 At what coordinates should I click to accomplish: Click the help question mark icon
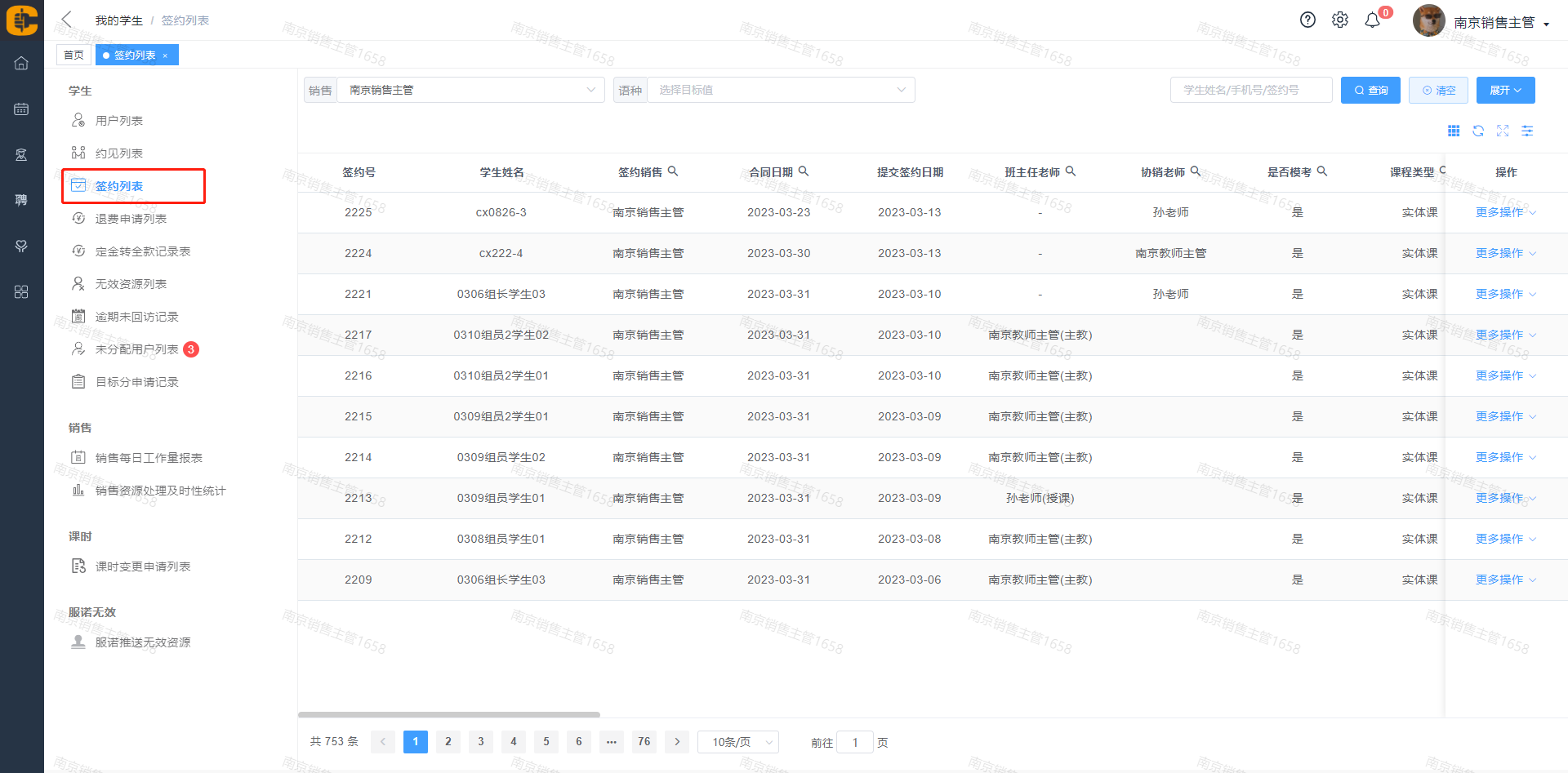1307,20
